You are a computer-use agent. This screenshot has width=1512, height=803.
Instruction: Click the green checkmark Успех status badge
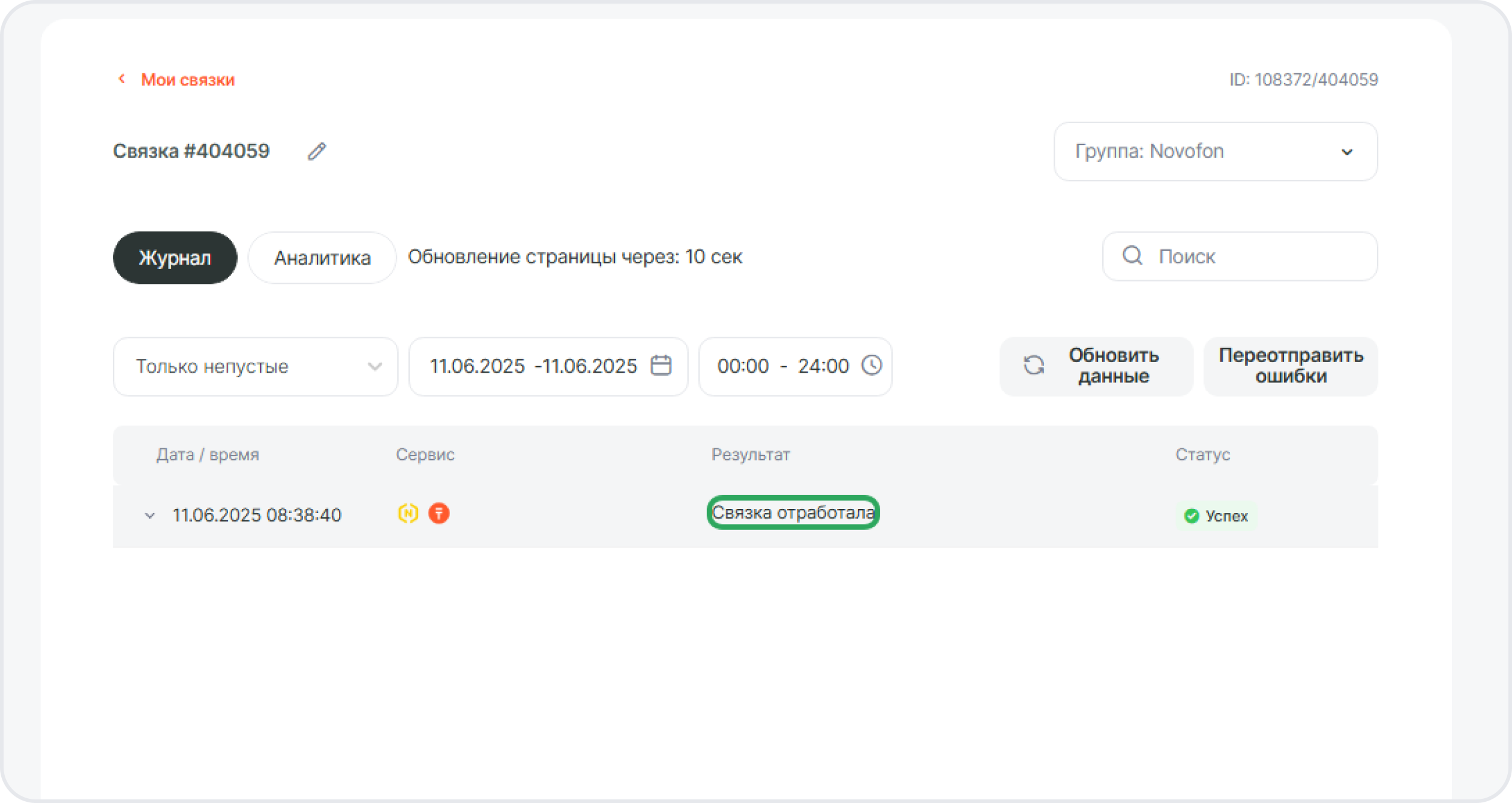point(1216,516)
